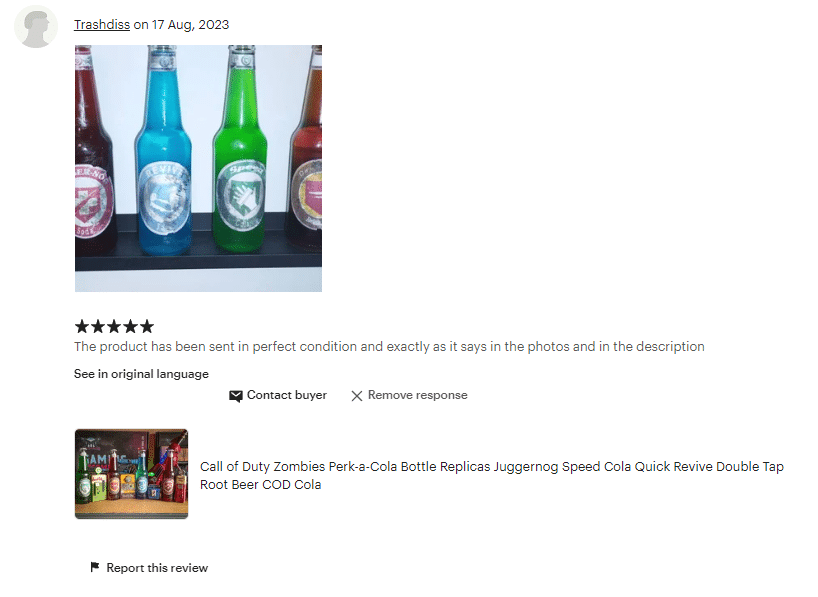Click the green Speed Cola bottle in photo
This screenshot has width=818, height=597.
click(240, 149)
